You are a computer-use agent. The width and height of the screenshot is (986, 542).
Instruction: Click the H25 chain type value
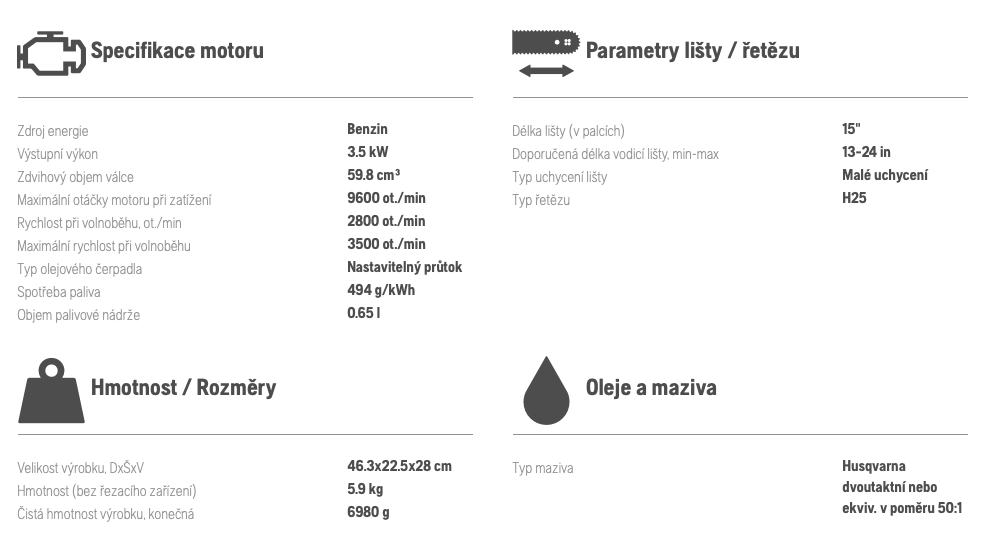[x=854, y=197]
